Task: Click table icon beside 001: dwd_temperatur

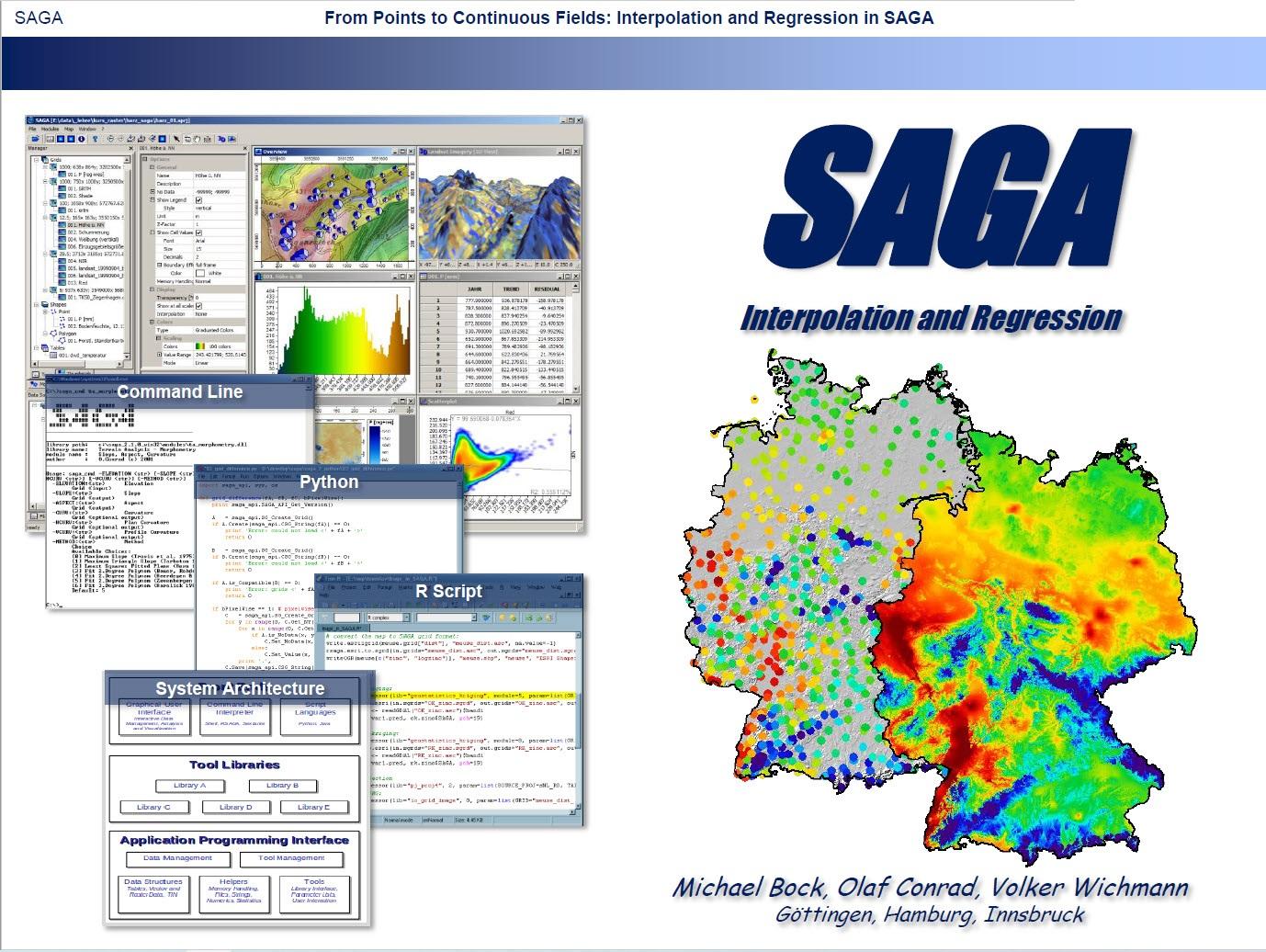Action: [x=53, y=356]
